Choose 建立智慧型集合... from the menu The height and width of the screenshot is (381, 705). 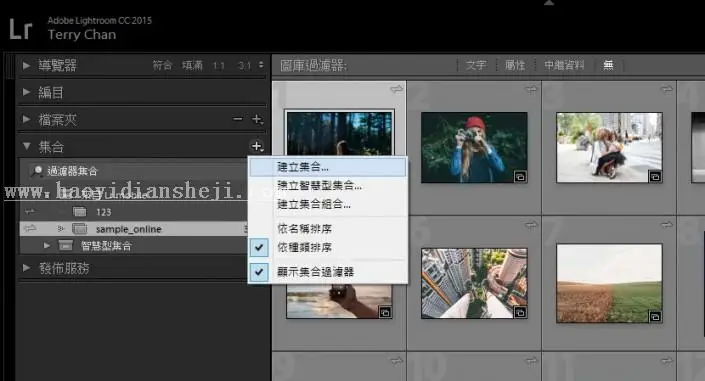tap(328, 185)
